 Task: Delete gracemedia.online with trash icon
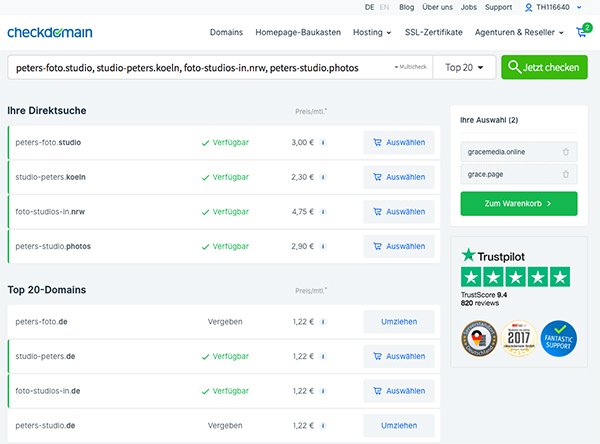[x=566, y=152]
